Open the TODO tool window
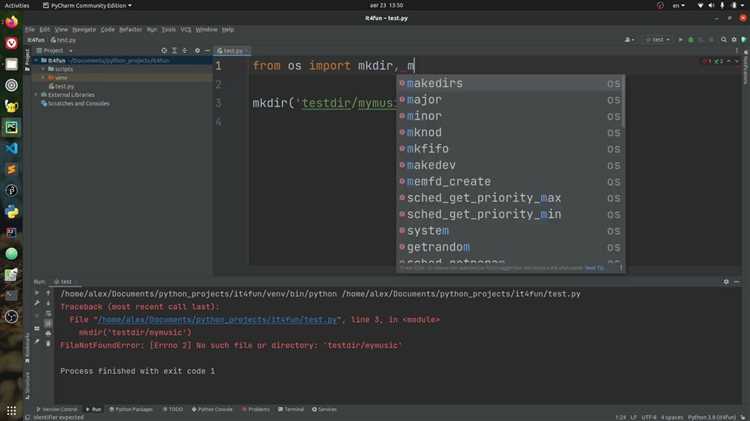Image resolution: width=750 pixels, height=421 pixels. [x=173, y=410]
